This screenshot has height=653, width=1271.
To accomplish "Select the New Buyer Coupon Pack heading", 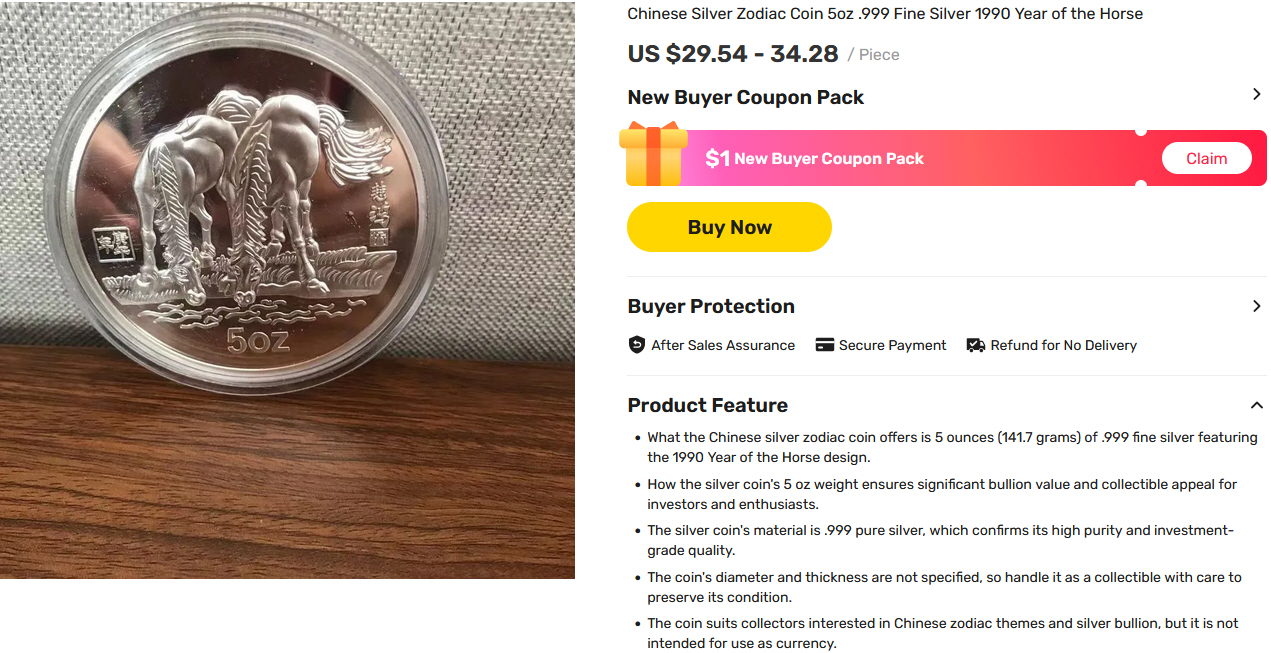I will point(745,97).
